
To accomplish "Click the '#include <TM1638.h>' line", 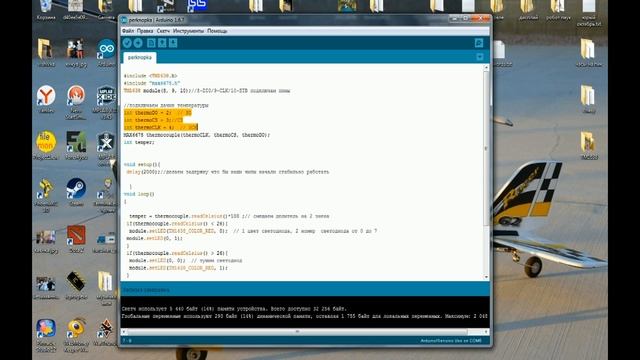I will [151, 76].
